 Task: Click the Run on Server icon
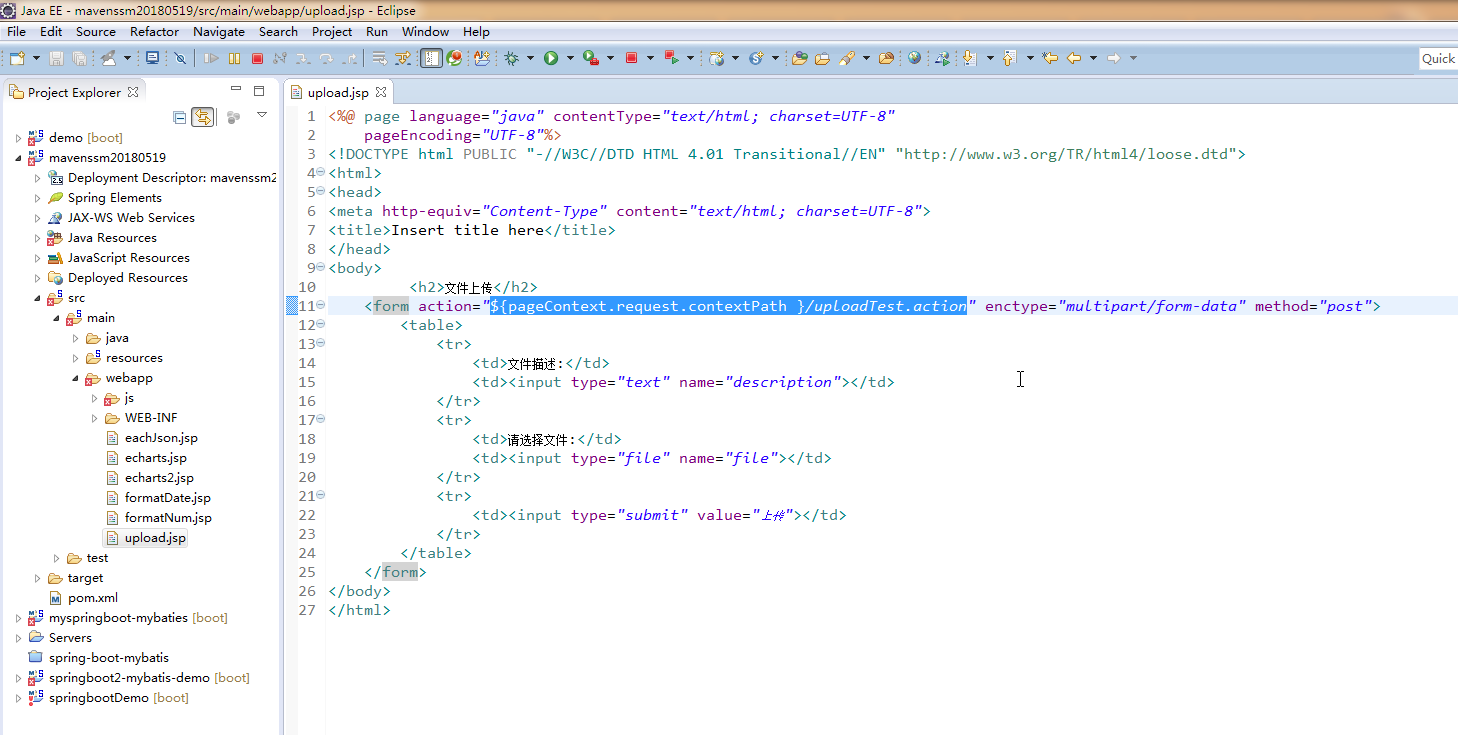click(x=590, y=58)
